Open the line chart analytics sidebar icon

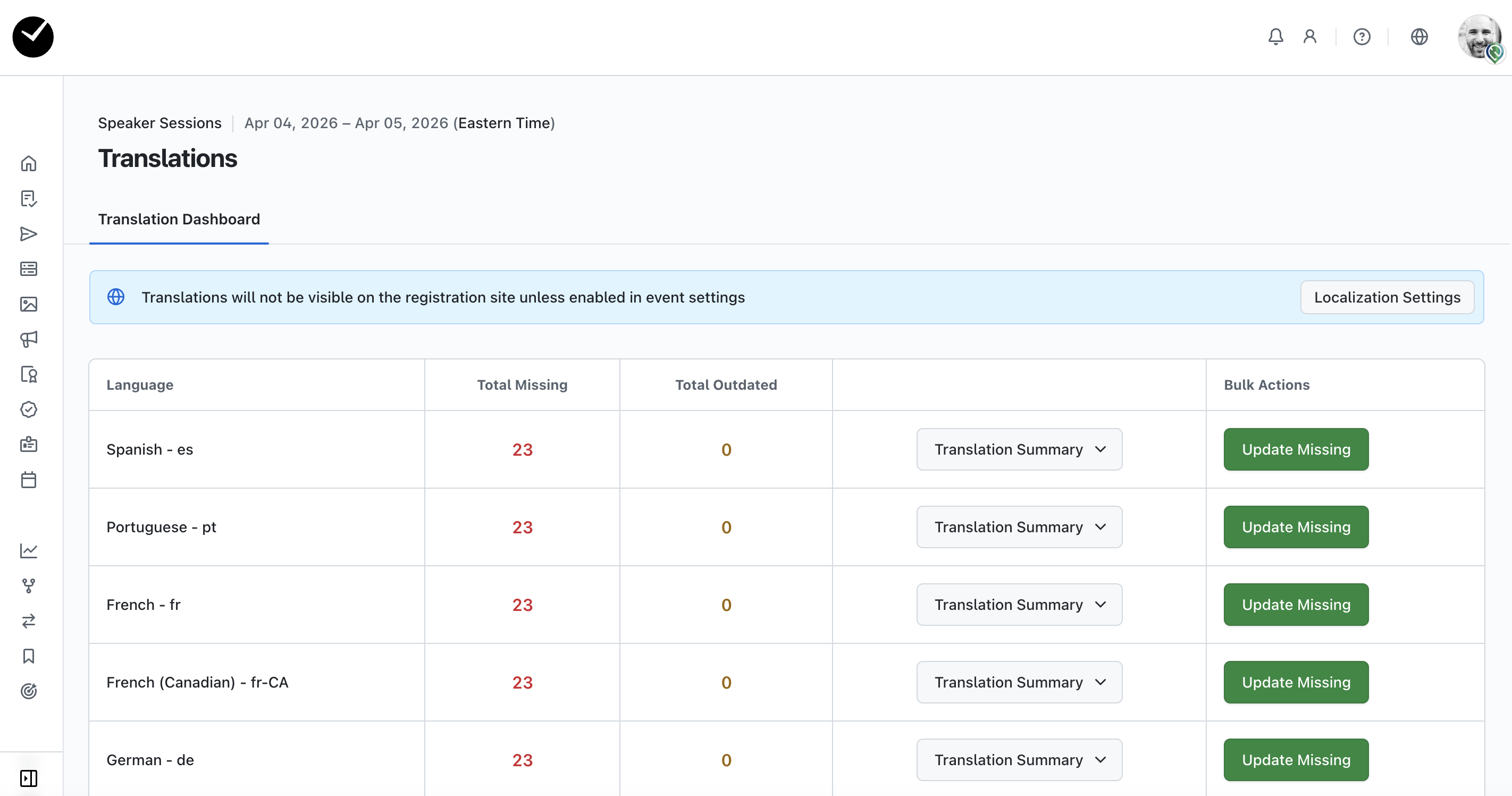(x=29, y=551)
